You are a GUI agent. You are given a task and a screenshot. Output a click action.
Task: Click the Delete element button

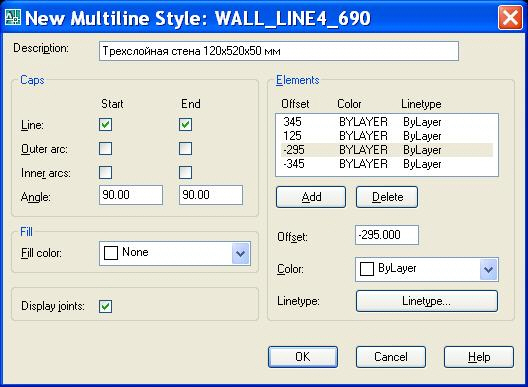tap(387, 197)
